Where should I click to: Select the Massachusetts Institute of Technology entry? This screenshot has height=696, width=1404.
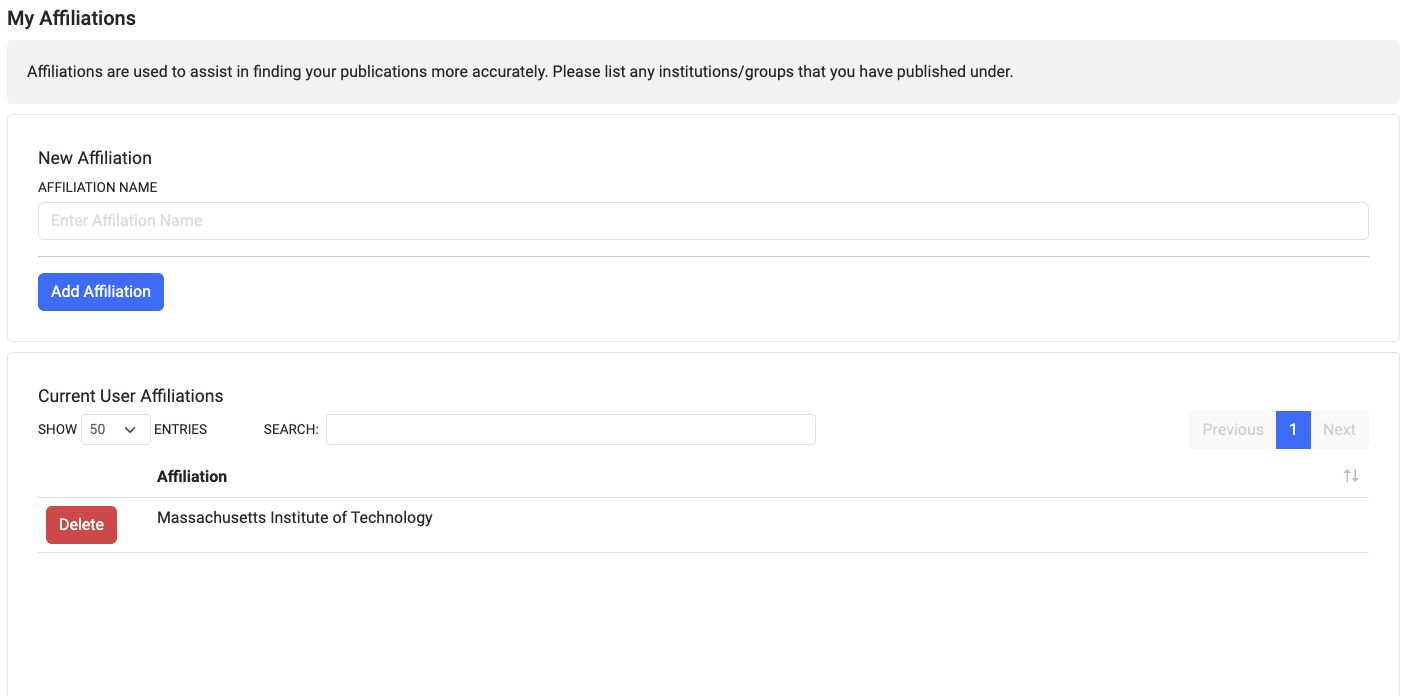point(295,518)
